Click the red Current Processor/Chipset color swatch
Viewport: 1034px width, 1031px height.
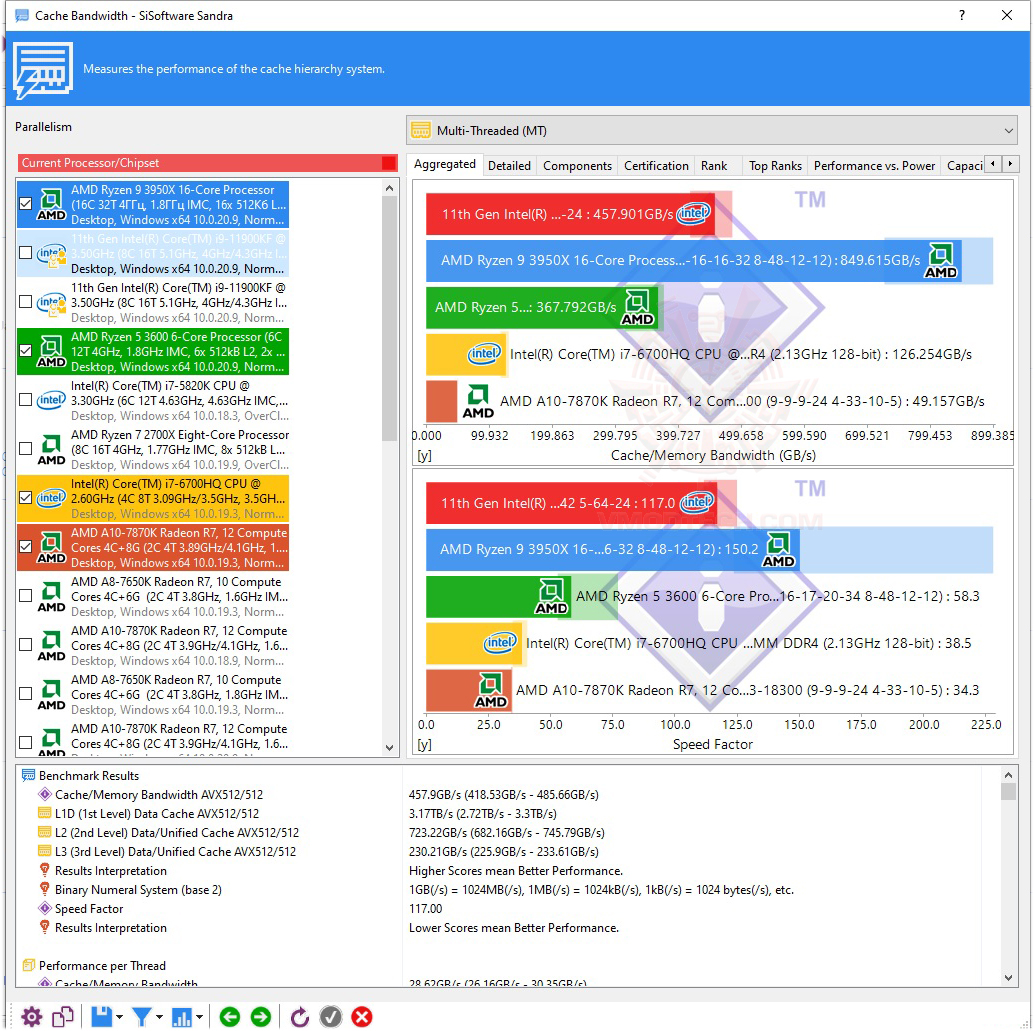coord(389,163)
